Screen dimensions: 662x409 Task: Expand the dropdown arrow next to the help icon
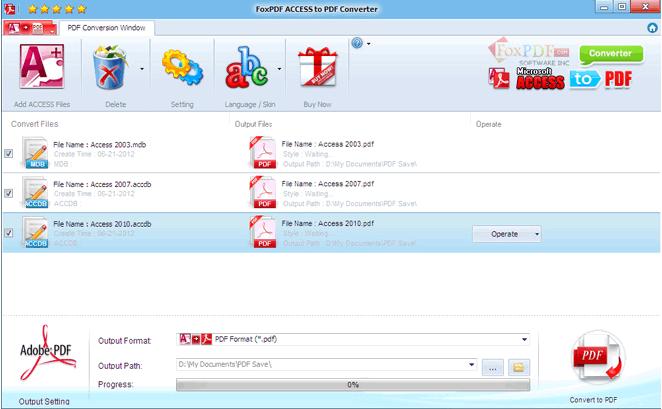[x=369, y=44]
